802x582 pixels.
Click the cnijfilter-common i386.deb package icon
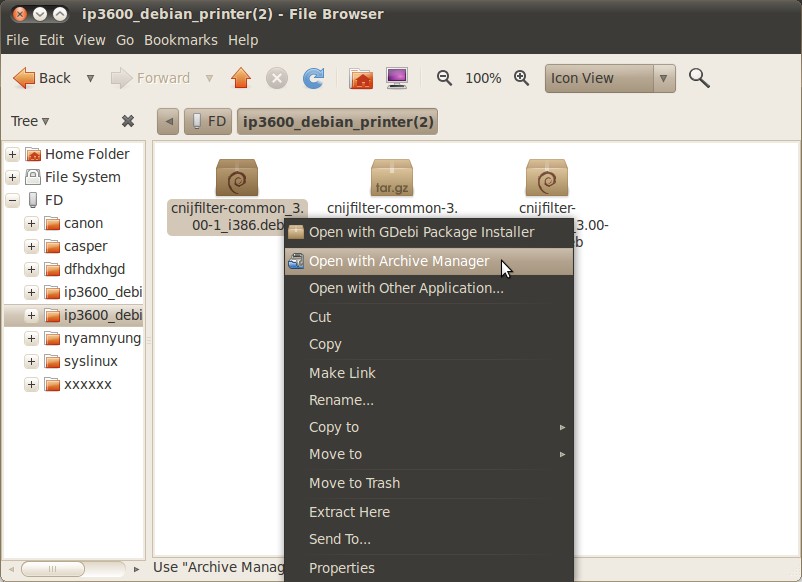coord(237,177)
